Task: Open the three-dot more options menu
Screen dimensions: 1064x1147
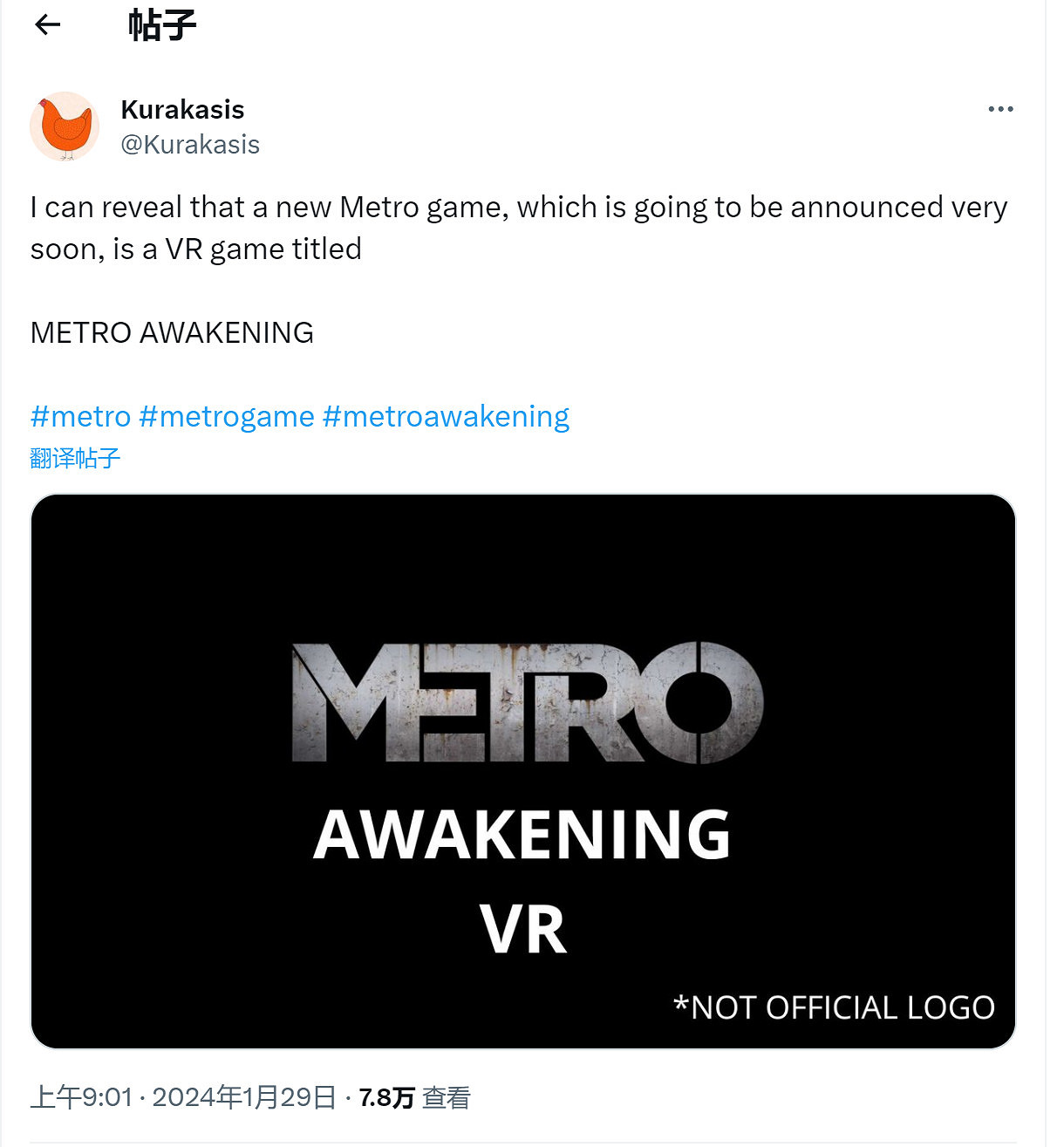Action: pyautogui.click(x=1000, y=109)
